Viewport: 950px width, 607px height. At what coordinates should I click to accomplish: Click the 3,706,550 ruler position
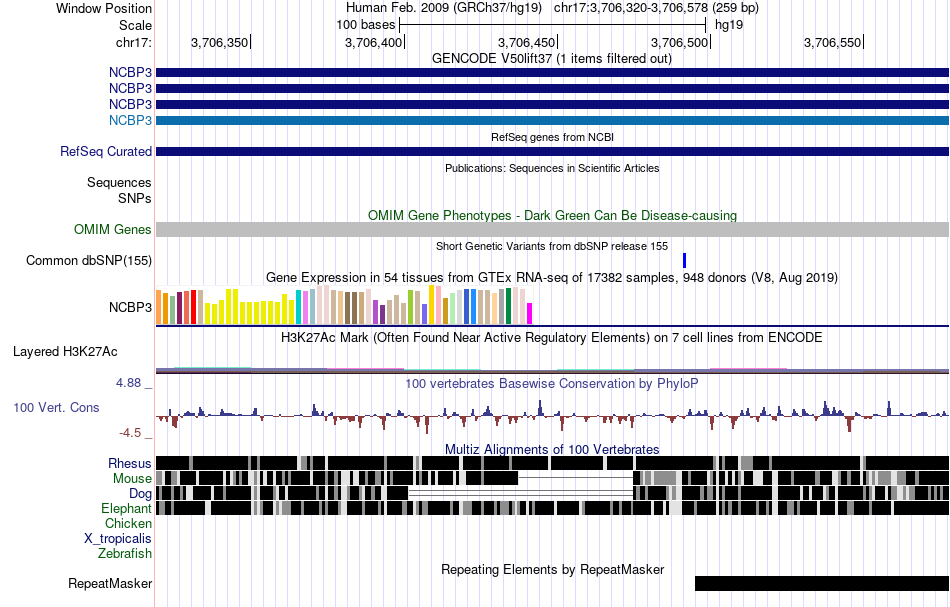832,42
